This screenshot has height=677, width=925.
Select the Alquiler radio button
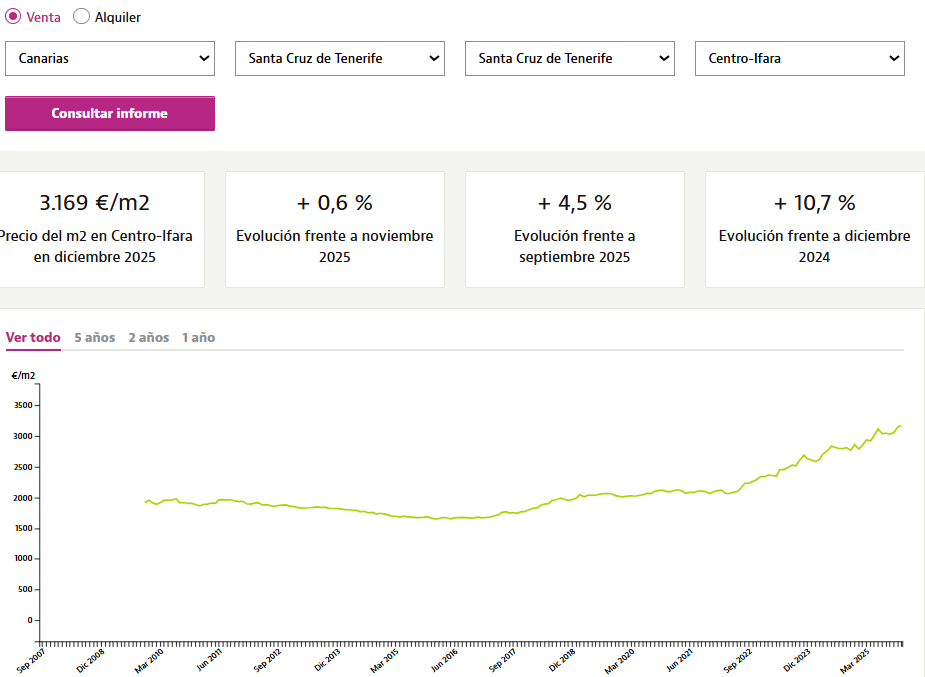(x=82, y=17)
